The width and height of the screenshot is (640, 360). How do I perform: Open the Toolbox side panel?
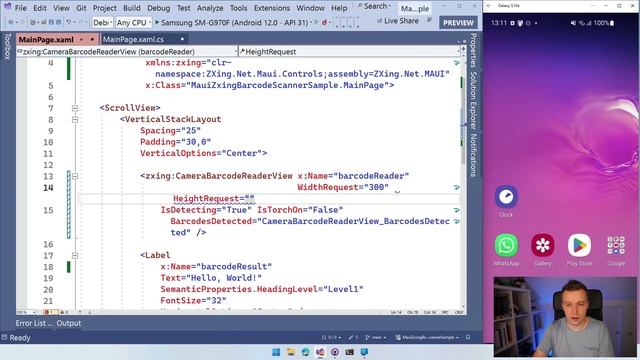(7, 47)
